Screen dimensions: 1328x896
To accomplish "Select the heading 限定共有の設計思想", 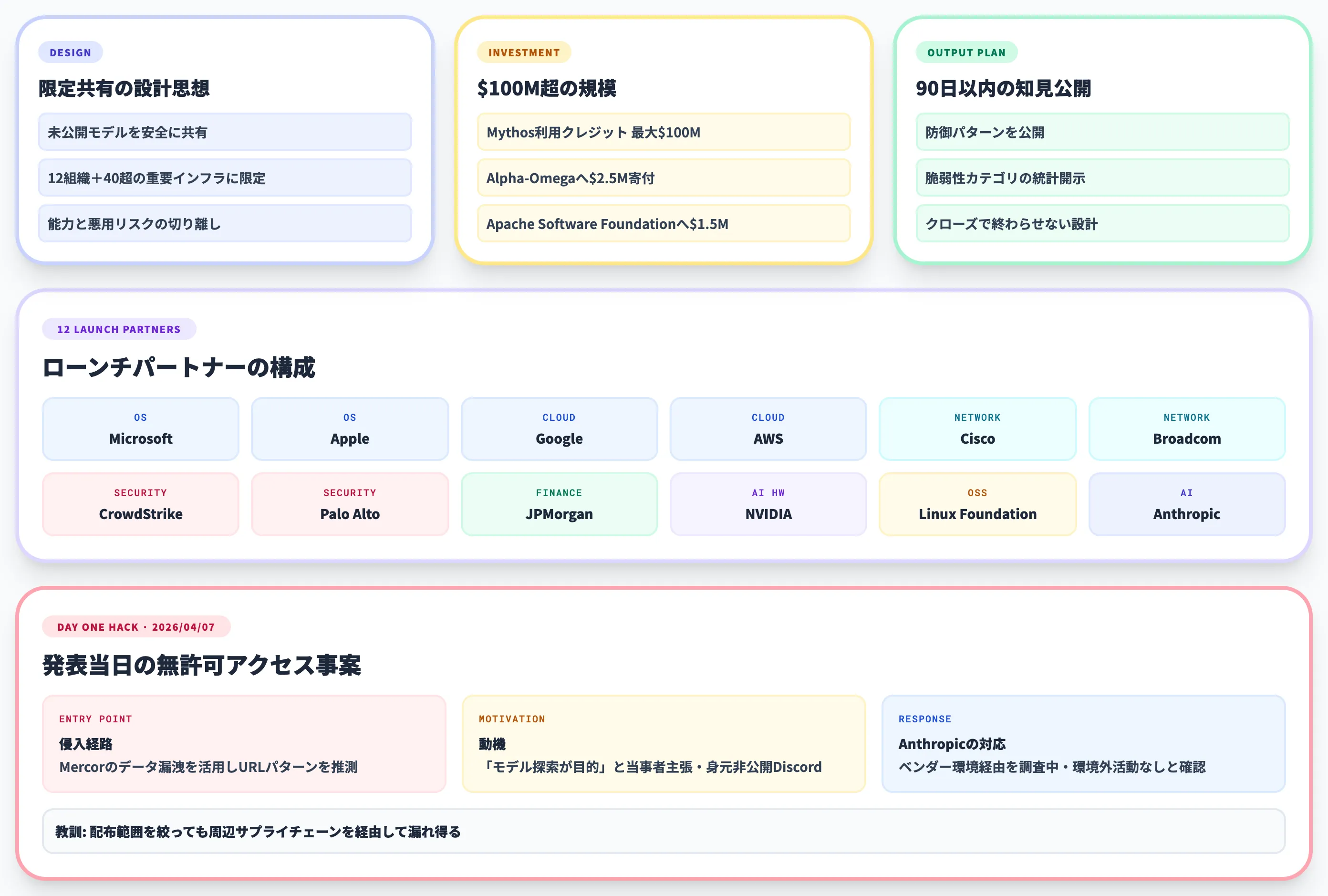I will click(124, 89).
